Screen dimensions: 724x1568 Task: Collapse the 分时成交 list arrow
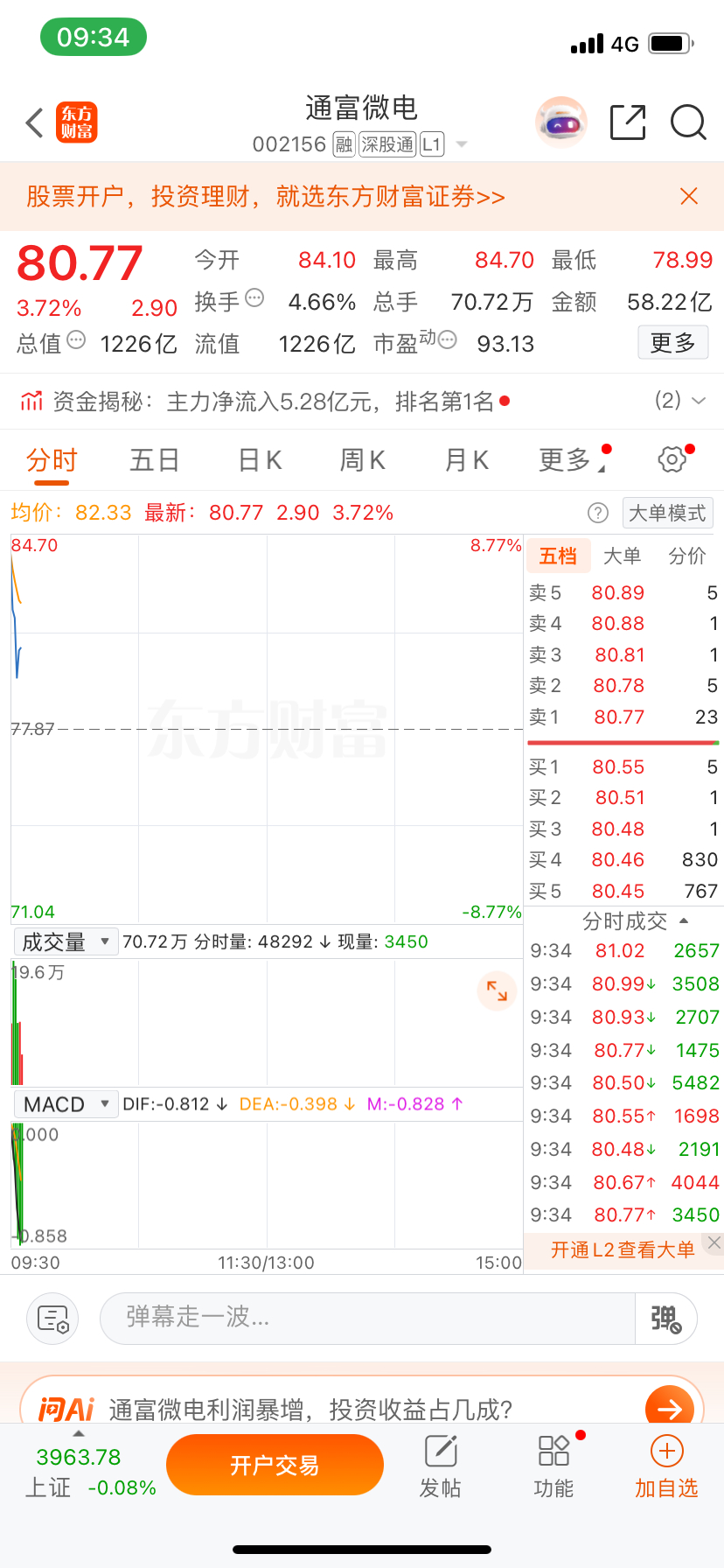684,920
